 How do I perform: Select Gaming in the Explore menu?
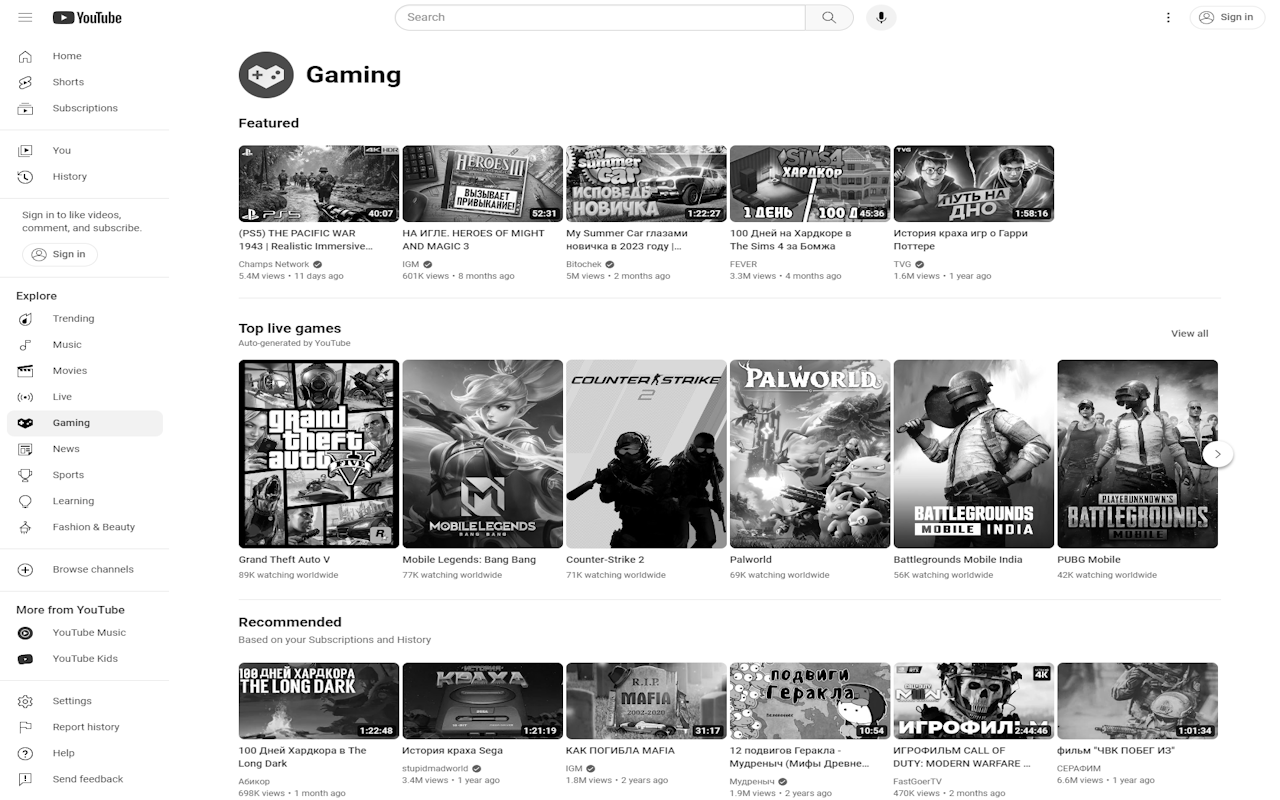[x=84, y=423]
